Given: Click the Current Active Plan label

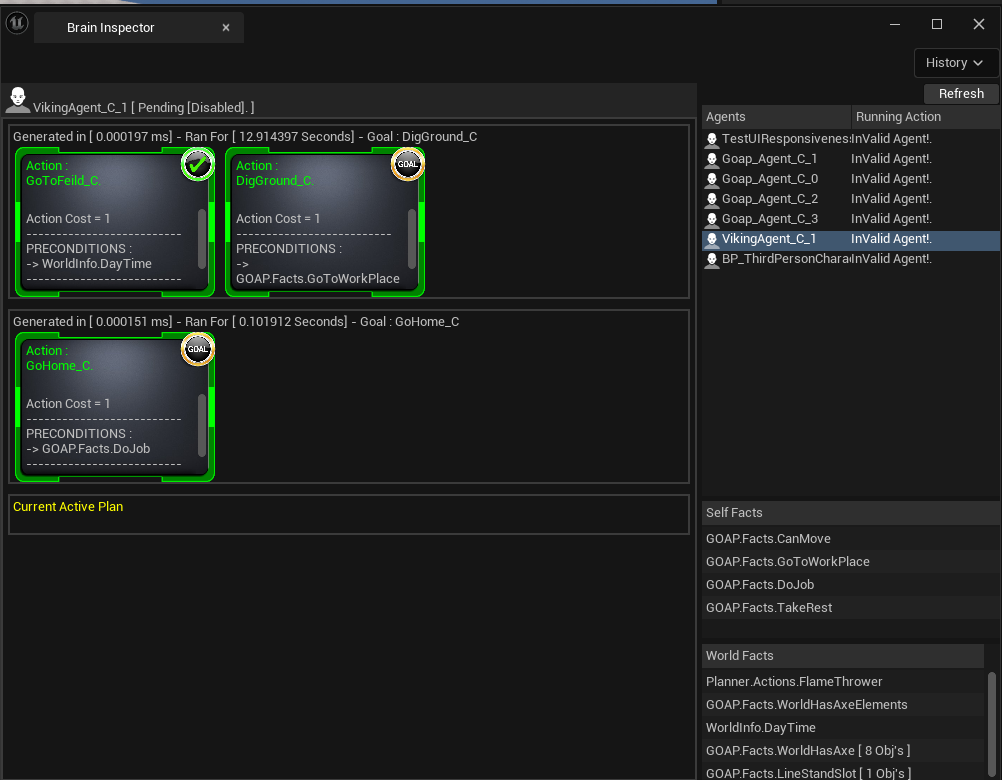Looking at the screenshot, I should point(68,507).
